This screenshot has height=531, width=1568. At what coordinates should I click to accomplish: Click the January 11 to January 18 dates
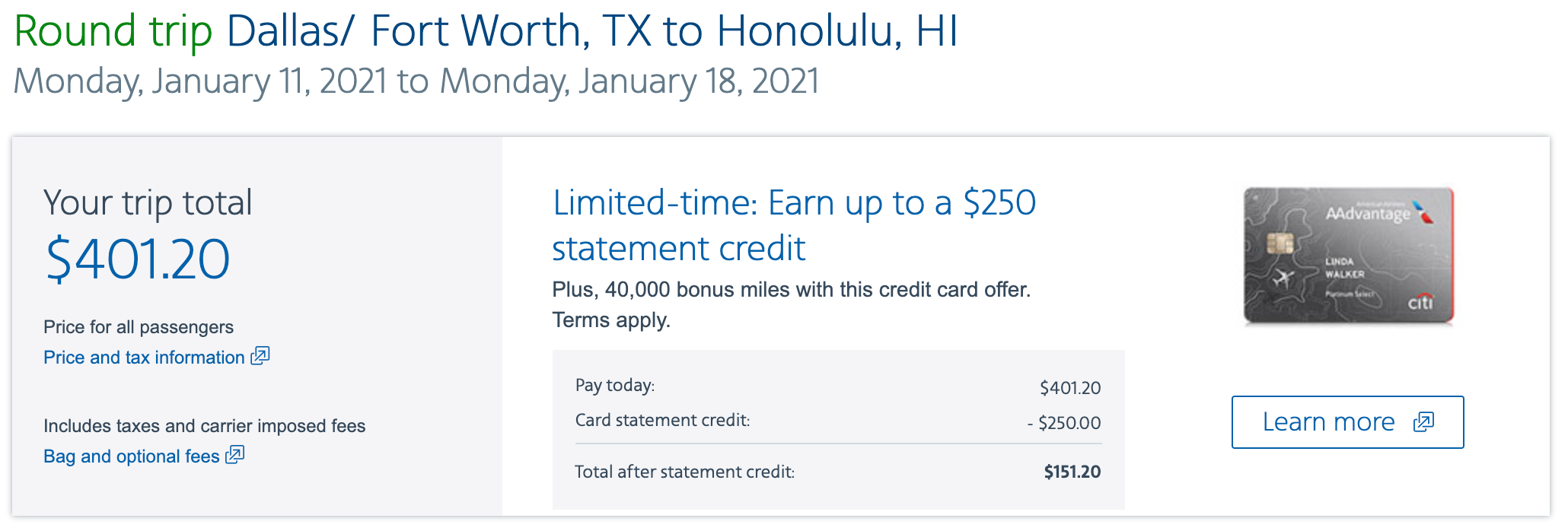tap(416, 81)
